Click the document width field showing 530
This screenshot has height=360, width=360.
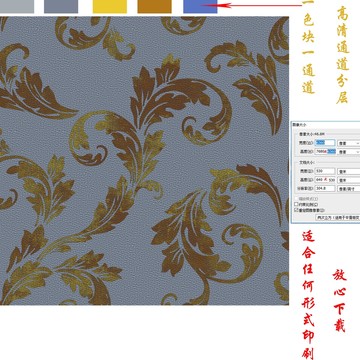coord(325,171)
